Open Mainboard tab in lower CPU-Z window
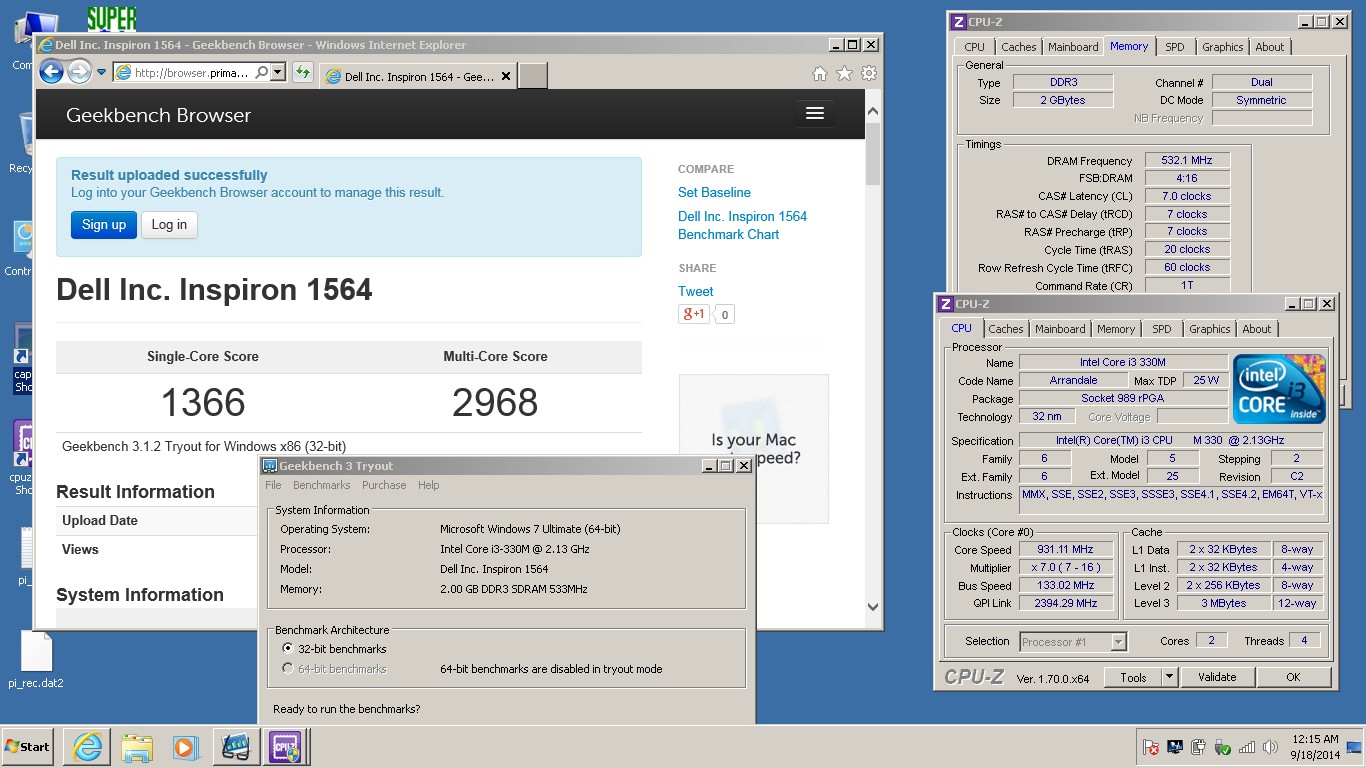Viewport: 1366px width, 768px height. click(1060, 329)
